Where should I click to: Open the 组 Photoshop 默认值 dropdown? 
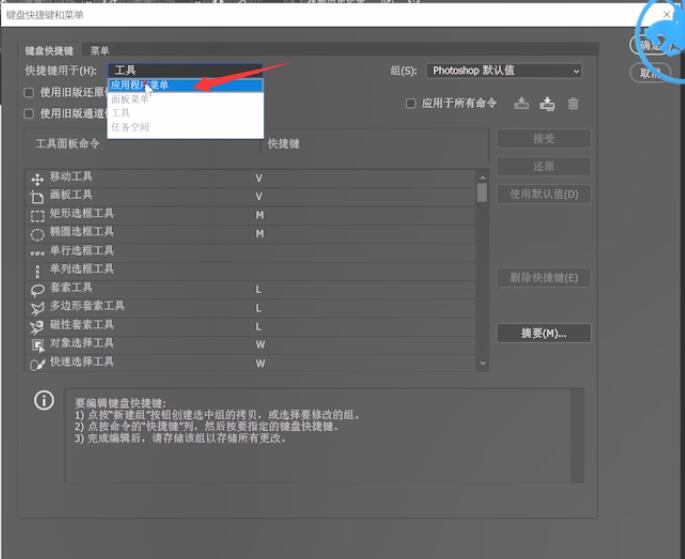(504, 71)
